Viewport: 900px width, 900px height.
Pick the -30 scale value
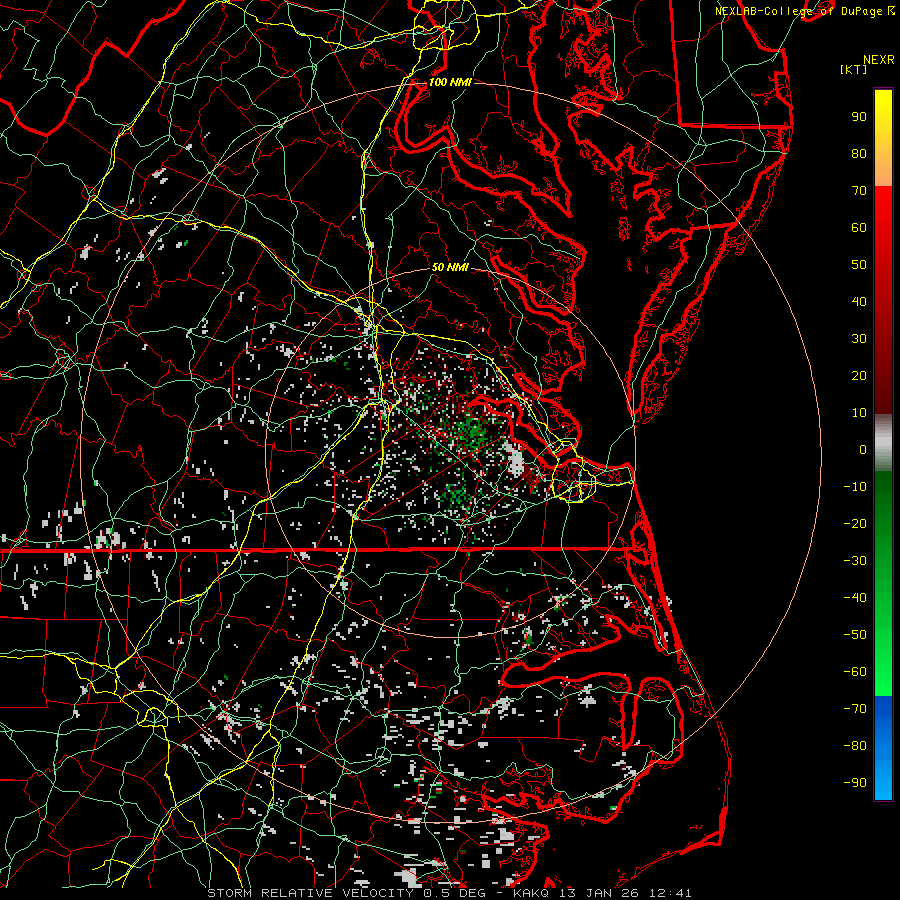pos(855,561)
